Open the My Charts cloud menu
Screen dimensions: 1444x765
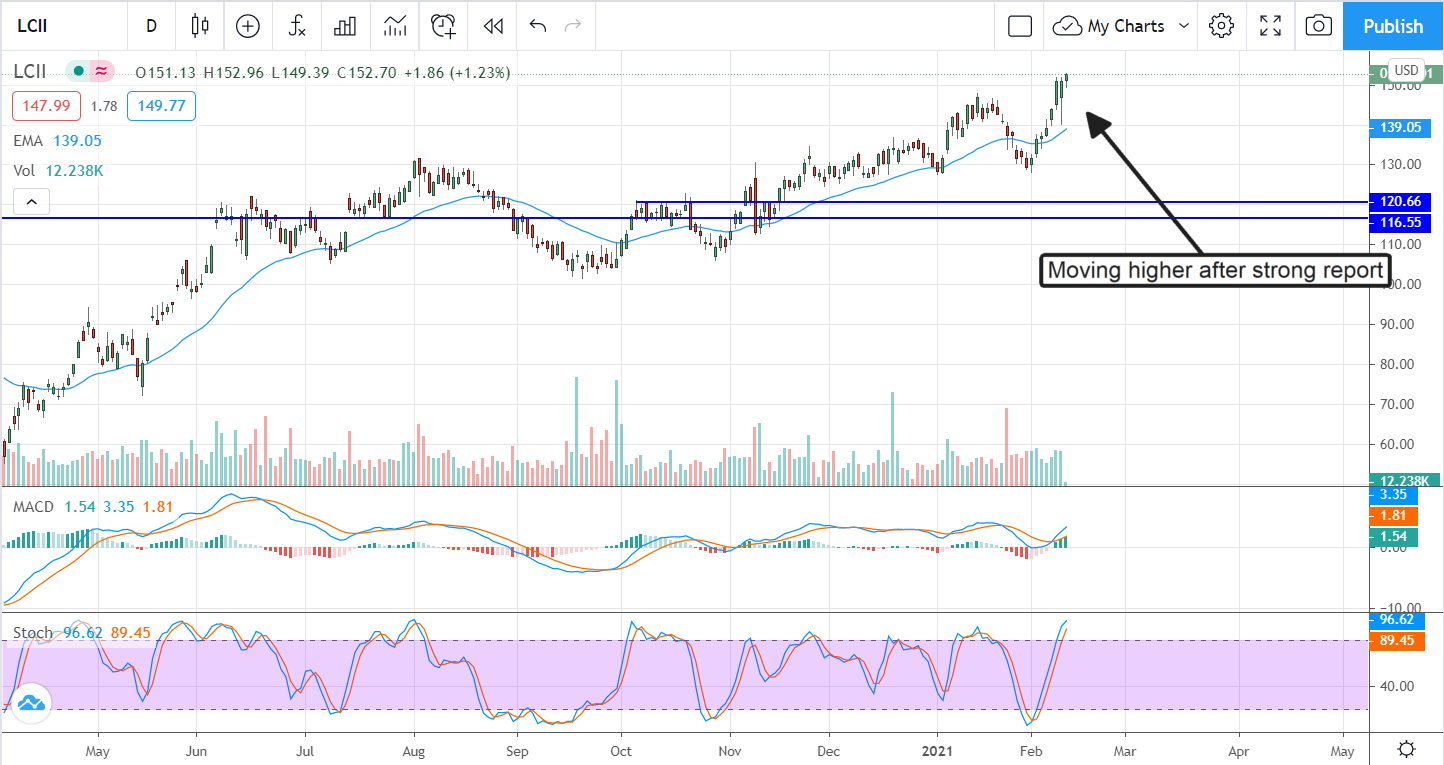[1069, 26]
